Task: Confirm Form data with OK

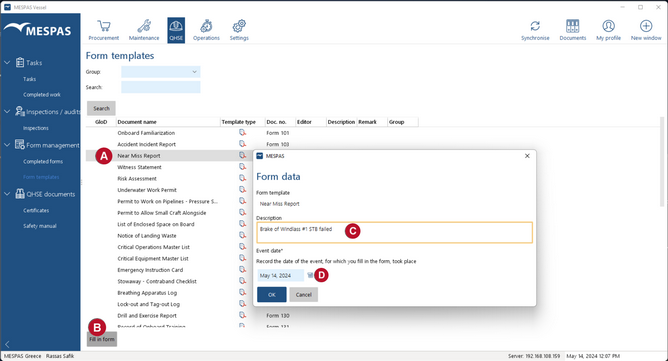Action: (x=272, y=295)
